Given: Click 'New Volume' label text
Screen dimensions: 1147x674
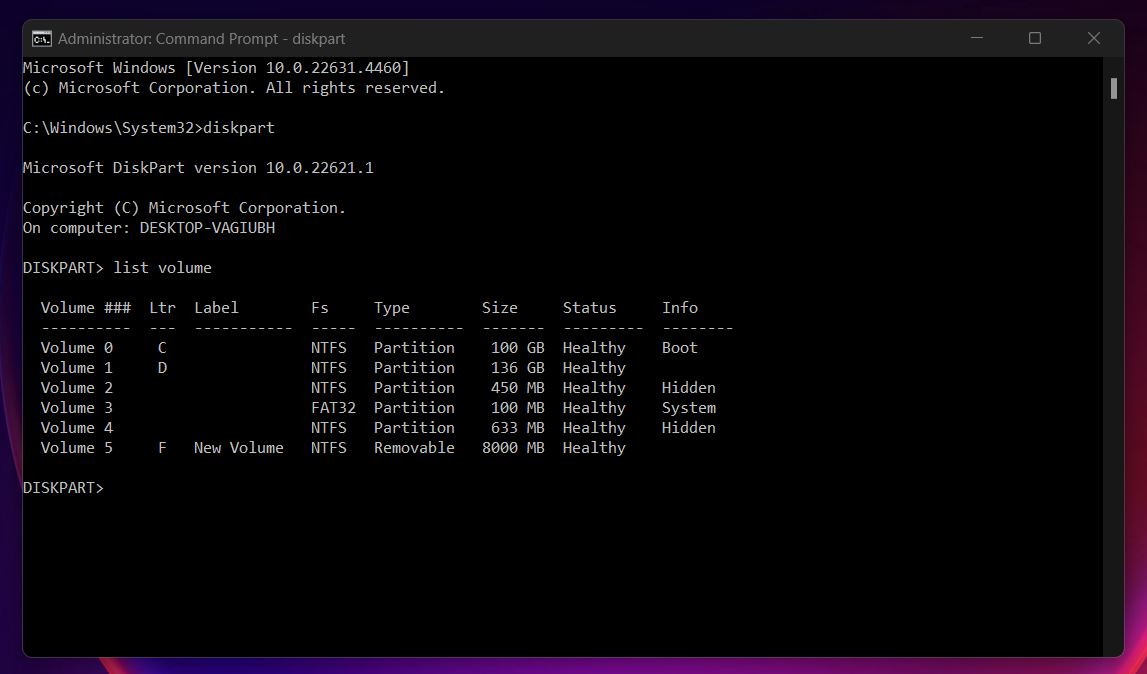Looking at the screenshot, I should point(238,448).
